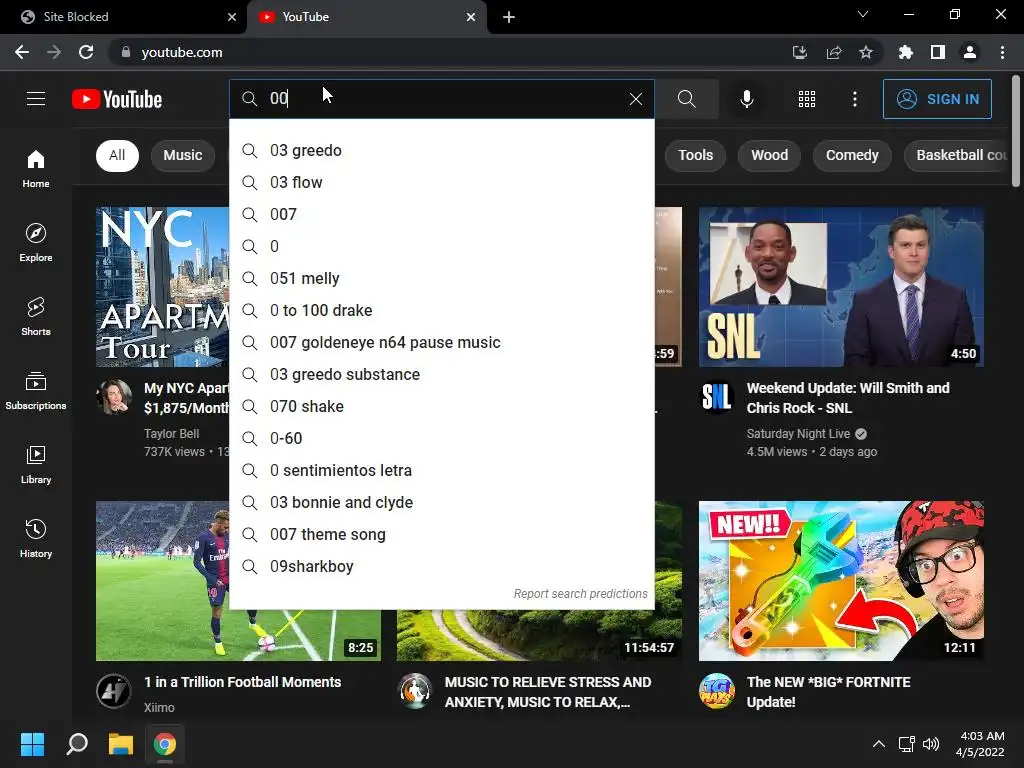The image size is (1024, 768).
Task: Choose suggestion "03 greedo"
Action: click(x=441, y=150)
